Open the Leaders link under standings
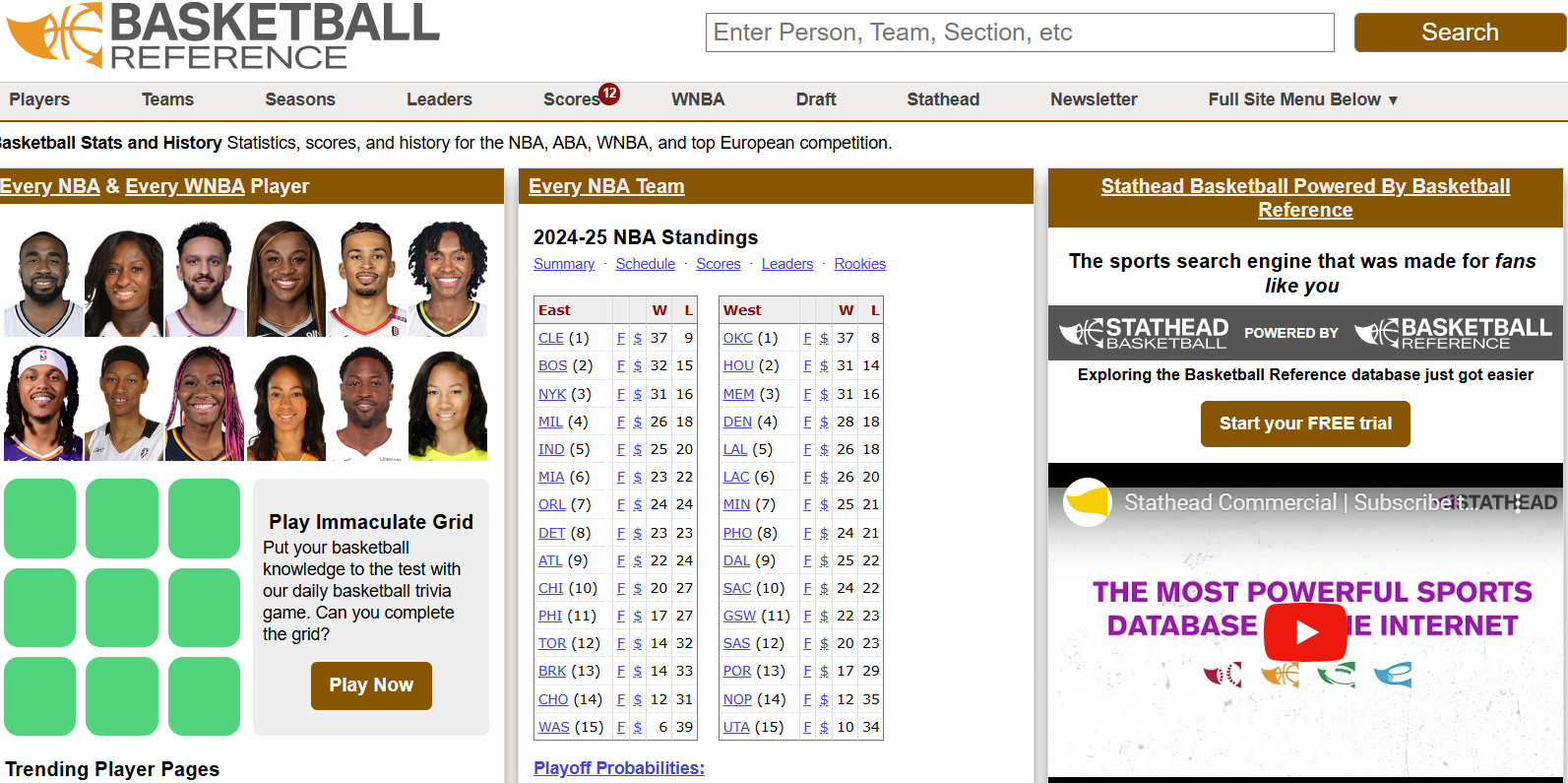Screen dimensions: 1568x783 (x=787, y=264)
